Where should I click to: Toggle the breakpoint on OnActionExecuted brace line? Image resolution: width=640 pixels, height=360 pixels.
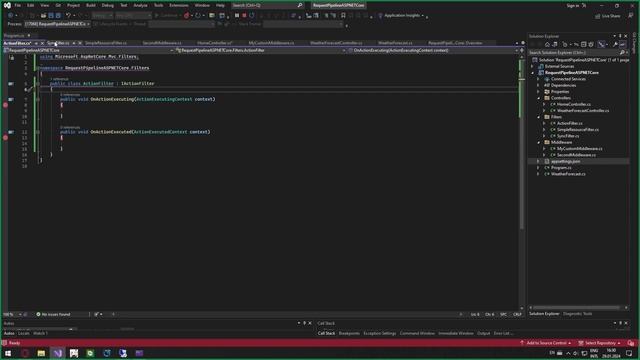(x=5, y=138)
